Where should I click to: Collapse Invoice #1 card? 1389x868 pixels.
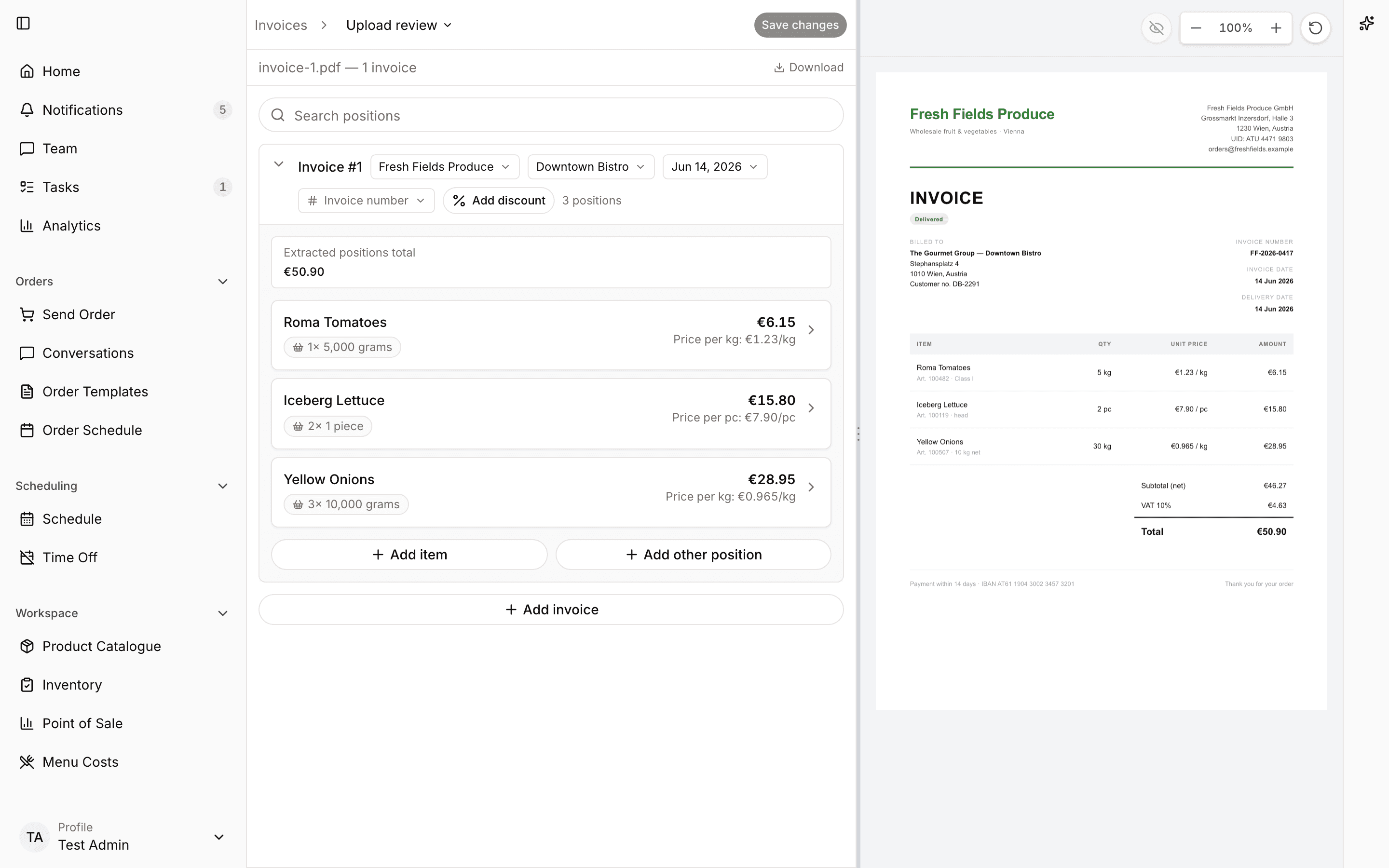point(278,164)
